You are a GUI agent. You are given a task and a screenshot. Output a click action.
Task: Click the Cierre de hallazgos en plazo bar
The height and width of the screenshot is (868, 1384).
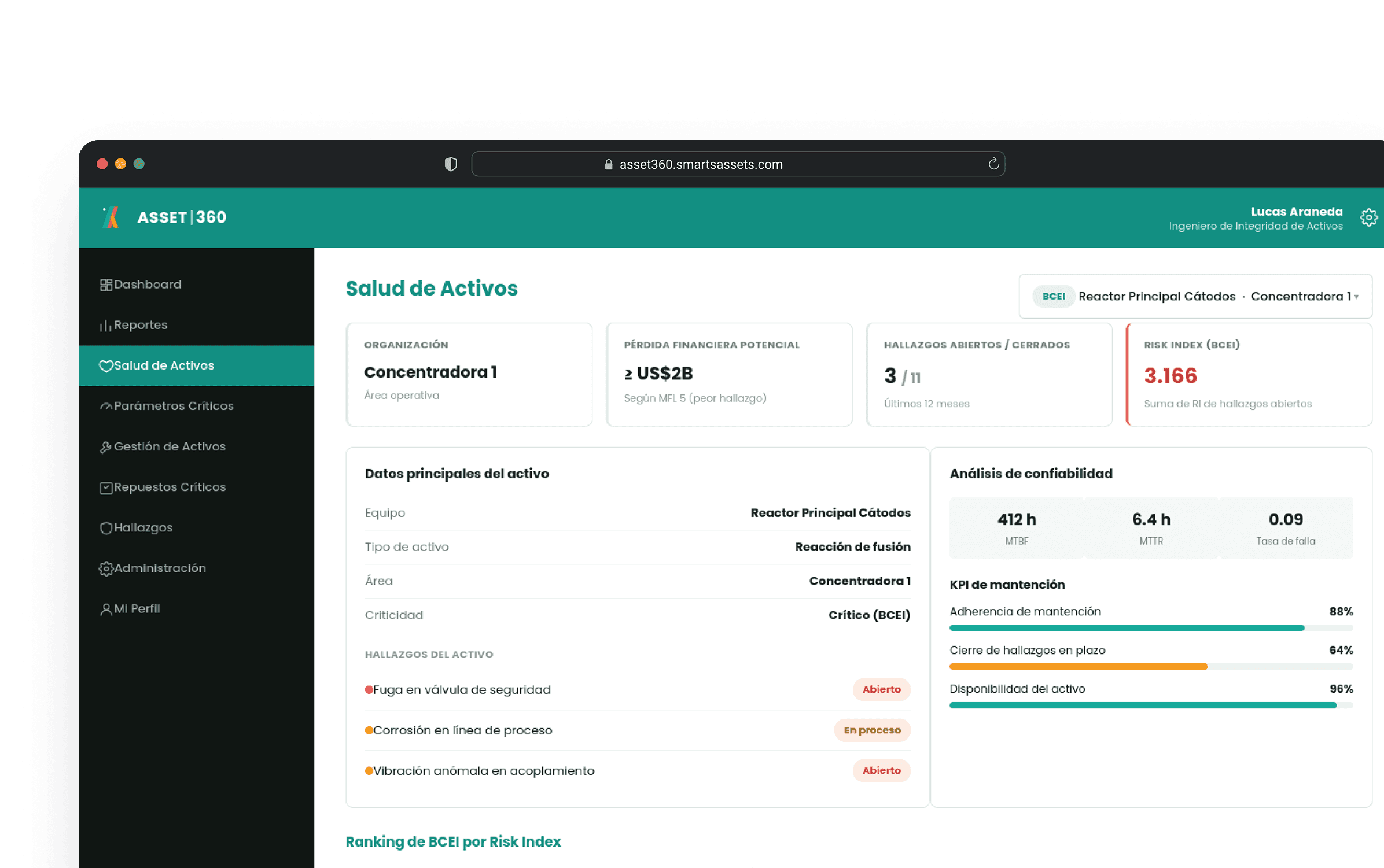[x=1151, y=667]
